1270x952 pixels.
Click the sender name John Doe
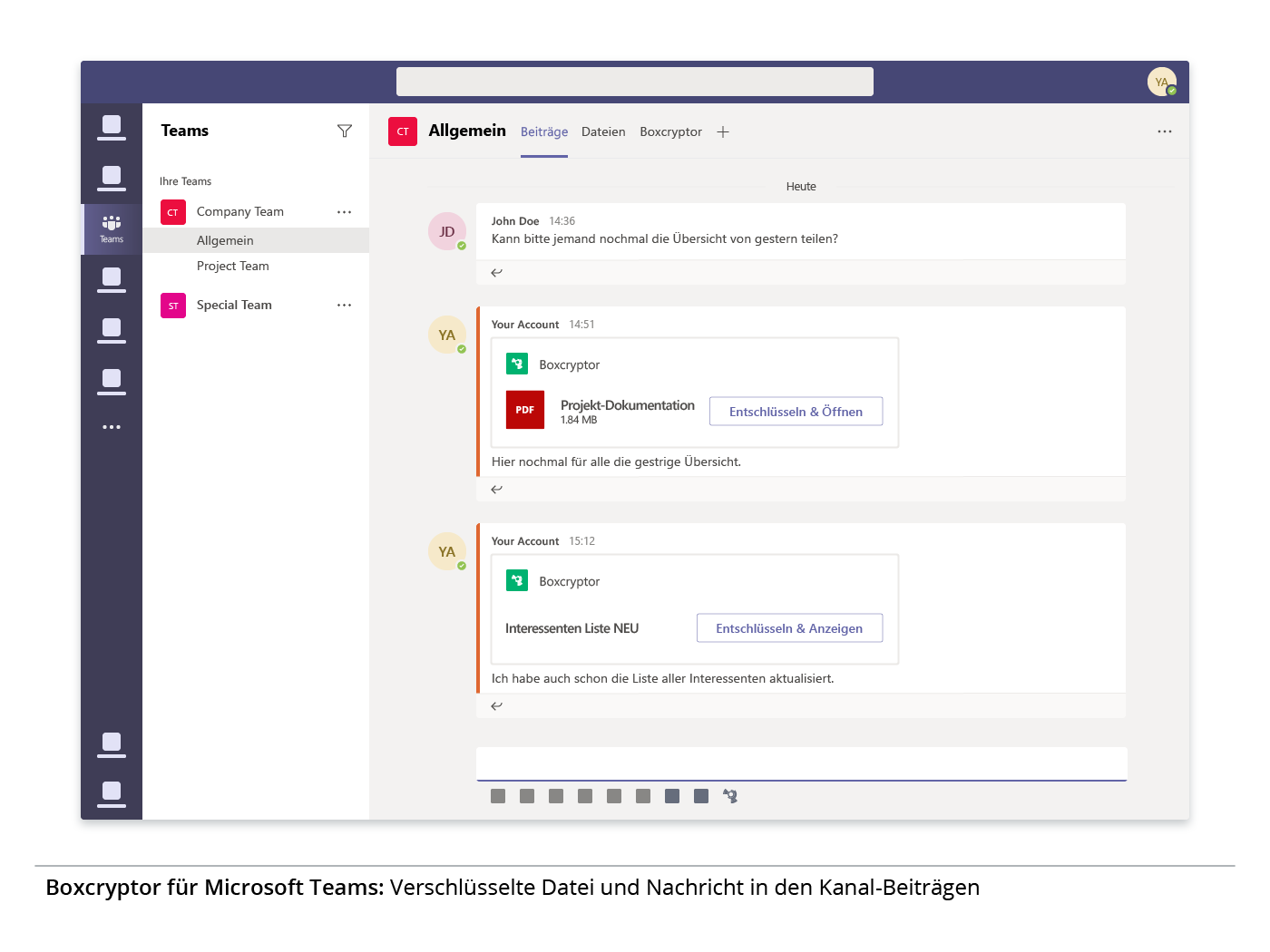click(515, 221)
